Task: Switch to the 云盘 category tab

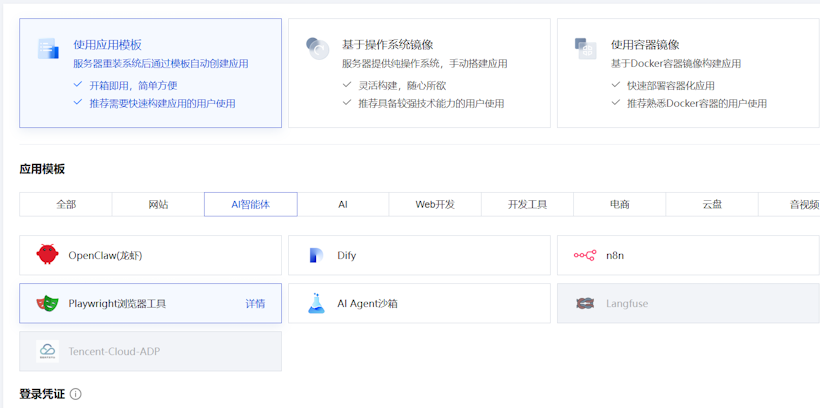Action: click(x=712, y=205)
